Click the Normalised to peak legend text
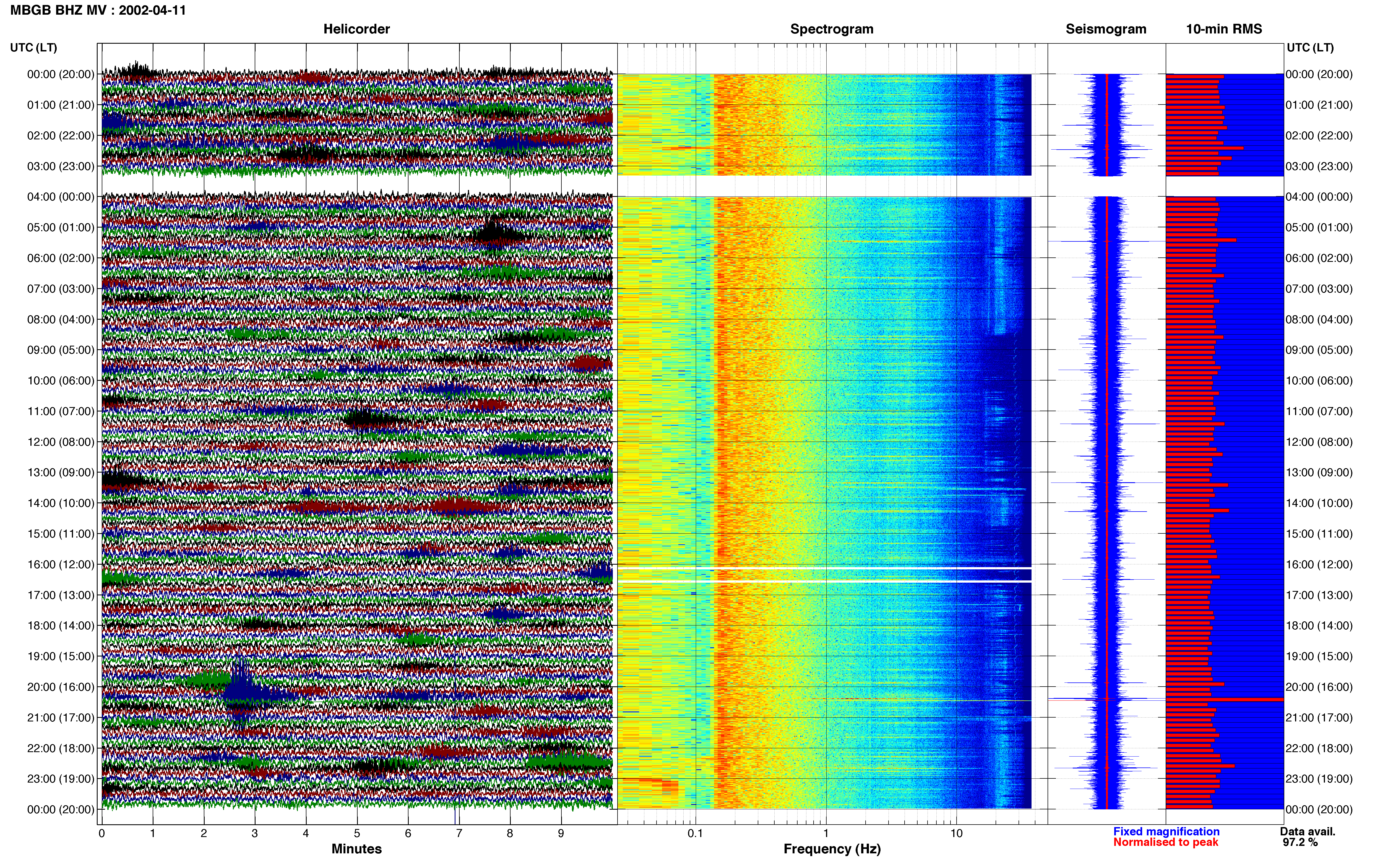The height and width of the screenshot is (868, 1388). (1165, 843)
